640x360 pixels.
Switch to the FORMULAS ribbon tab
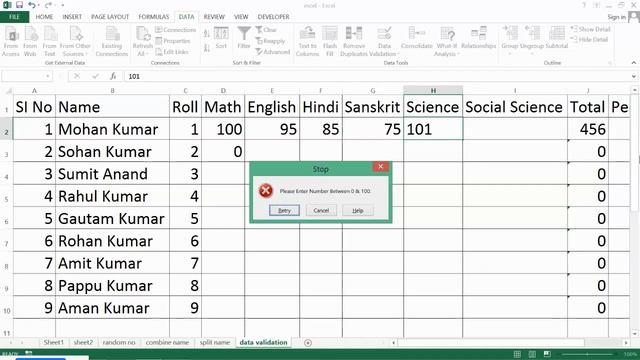[x=153, y=17]
